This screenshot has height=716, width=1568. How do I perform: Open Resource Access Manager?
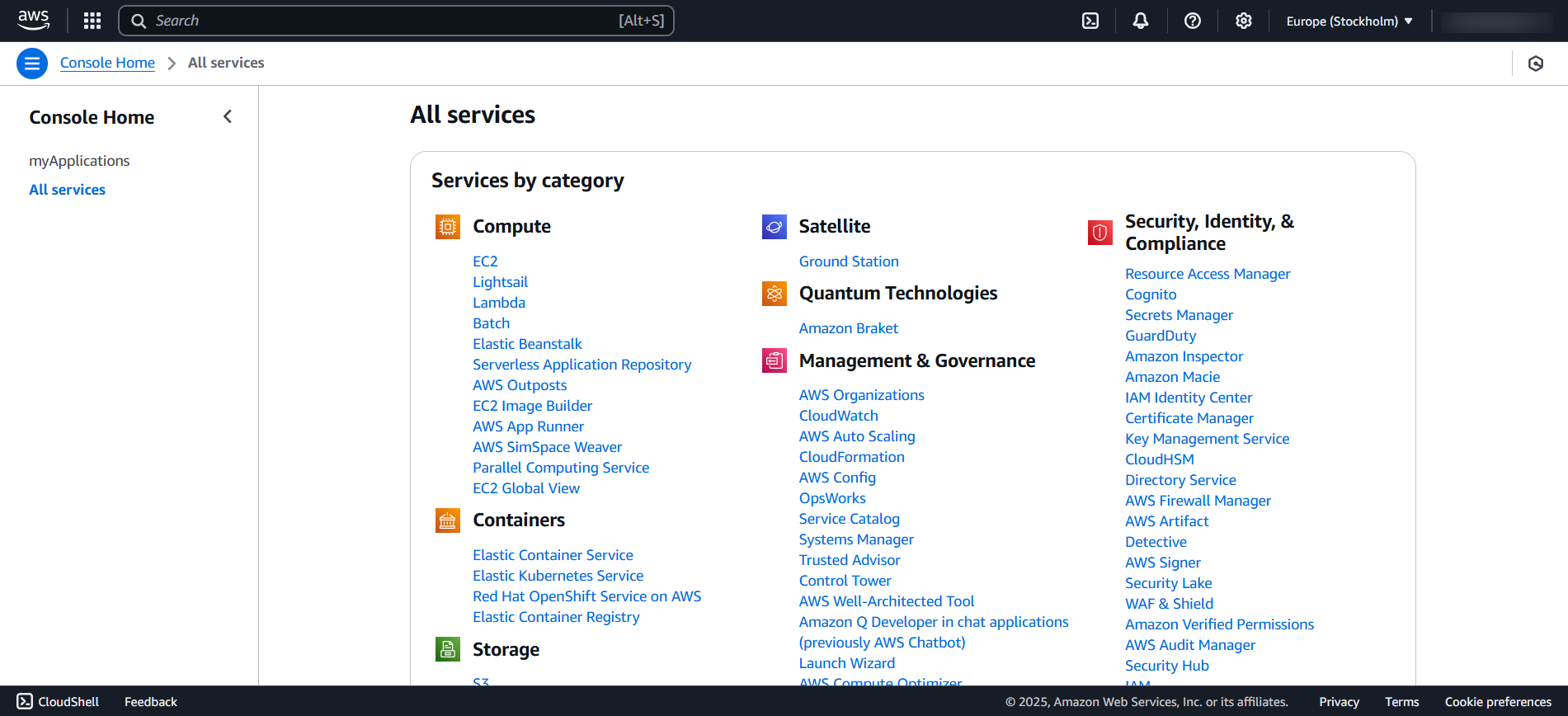coord(1208,274)
